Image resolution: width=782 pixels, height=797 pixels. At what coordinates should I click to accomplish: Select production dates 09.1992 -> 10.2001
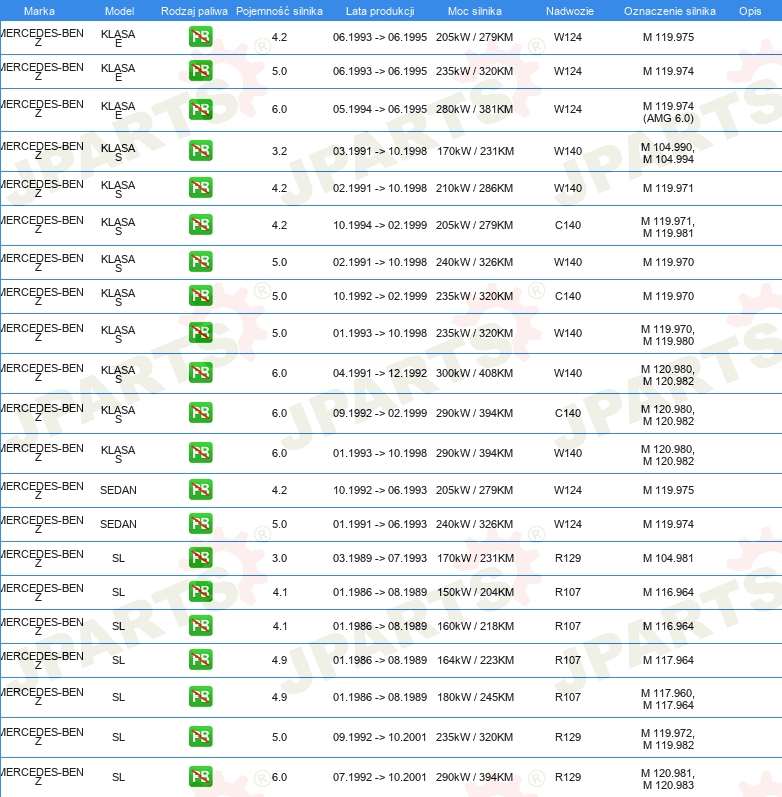(x=380, y=737)
